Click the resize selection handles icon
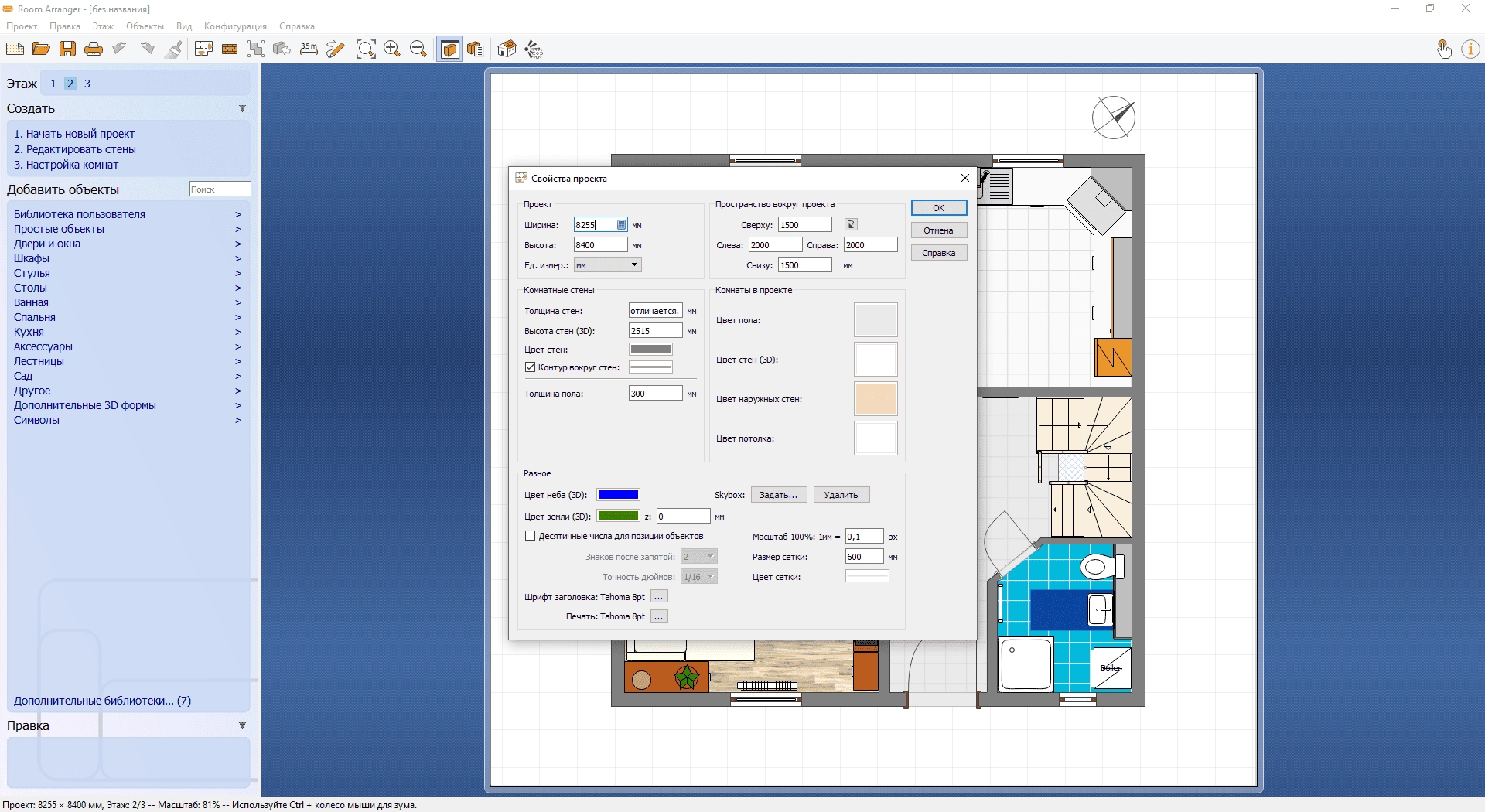The height and width of the screenshot is (812, 1485). (x=256, y=49)
